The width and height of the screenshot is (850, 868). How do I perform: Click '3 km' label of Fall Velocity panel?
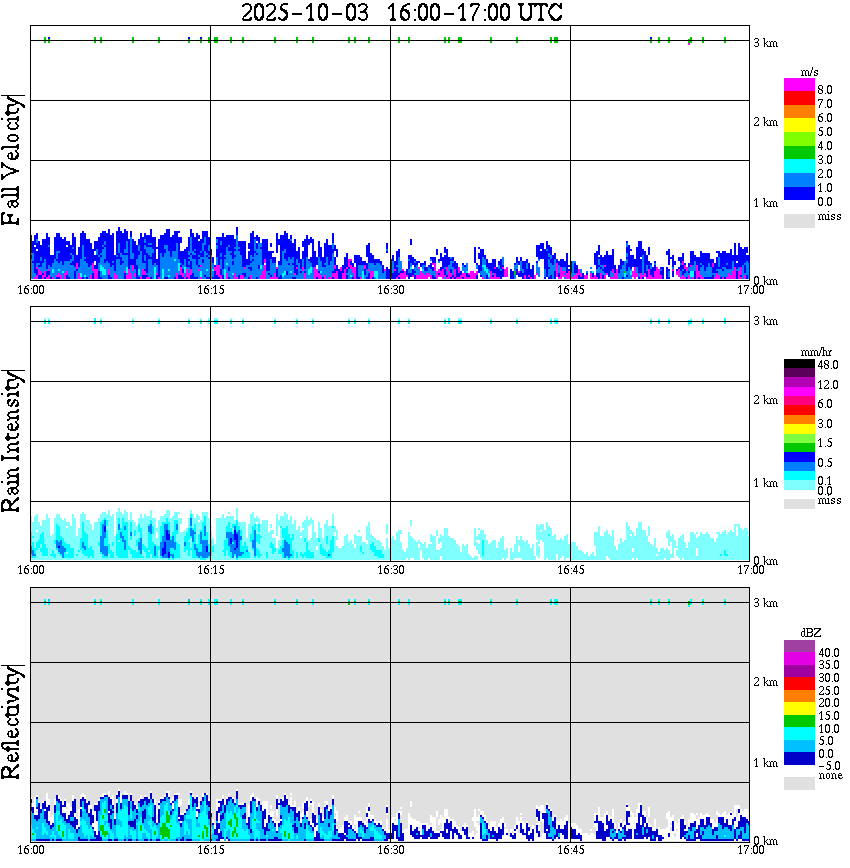765,43
